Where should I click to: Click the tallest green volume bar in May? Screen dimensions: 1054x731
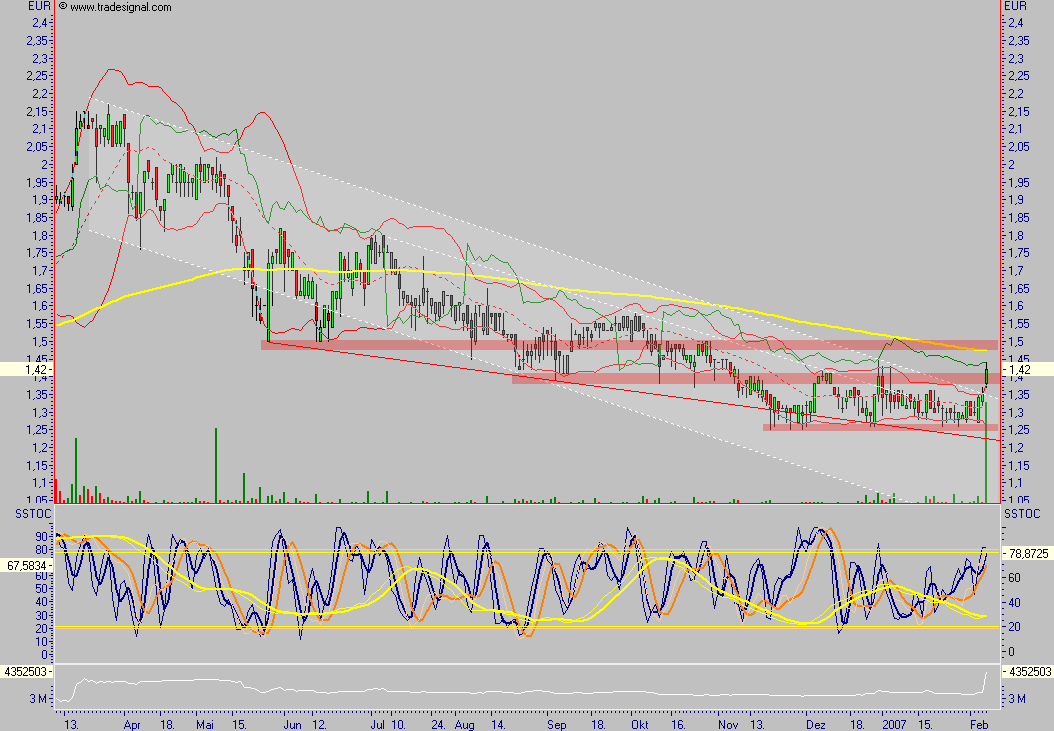pyautogui.click(x=216, y=465)
